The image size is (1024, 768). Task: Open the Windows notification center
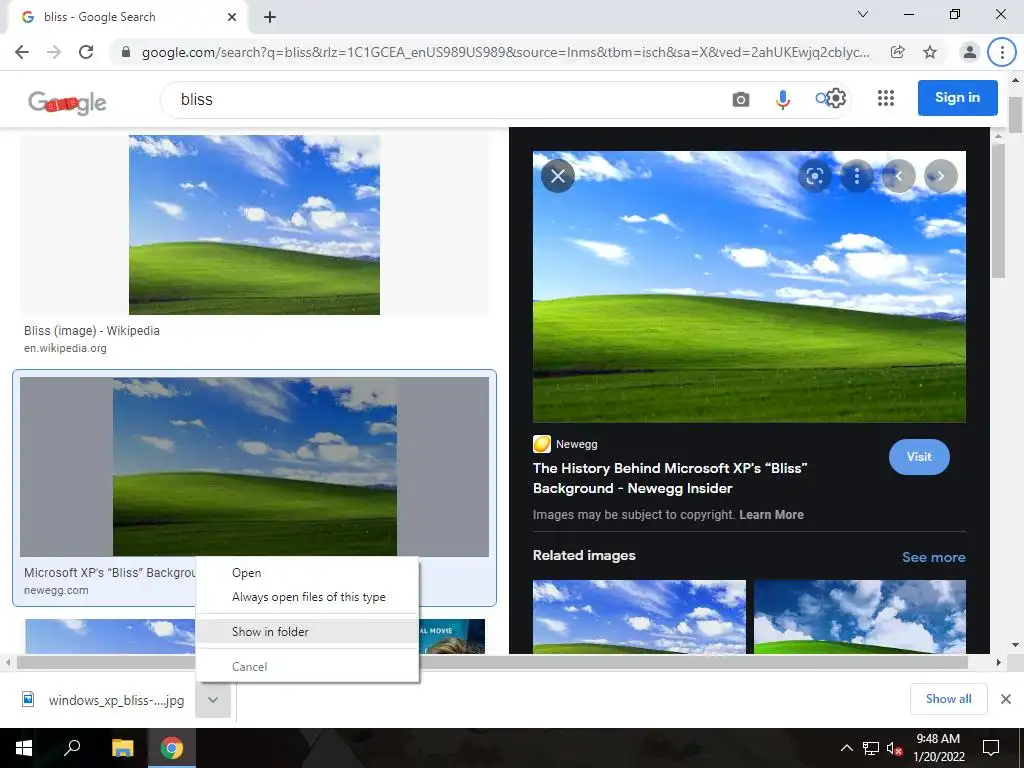(991, 748)
